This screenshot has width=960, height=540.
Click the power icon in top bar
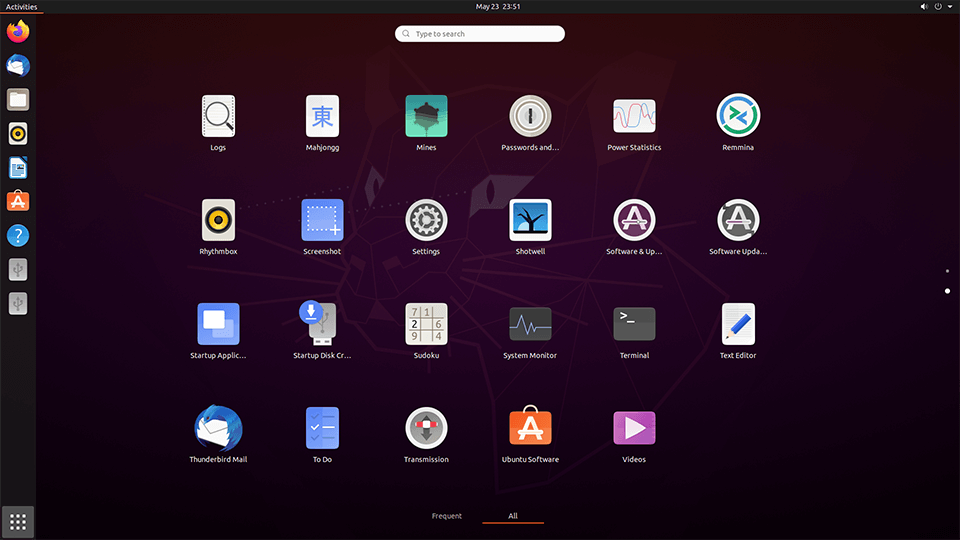(938, 7)
